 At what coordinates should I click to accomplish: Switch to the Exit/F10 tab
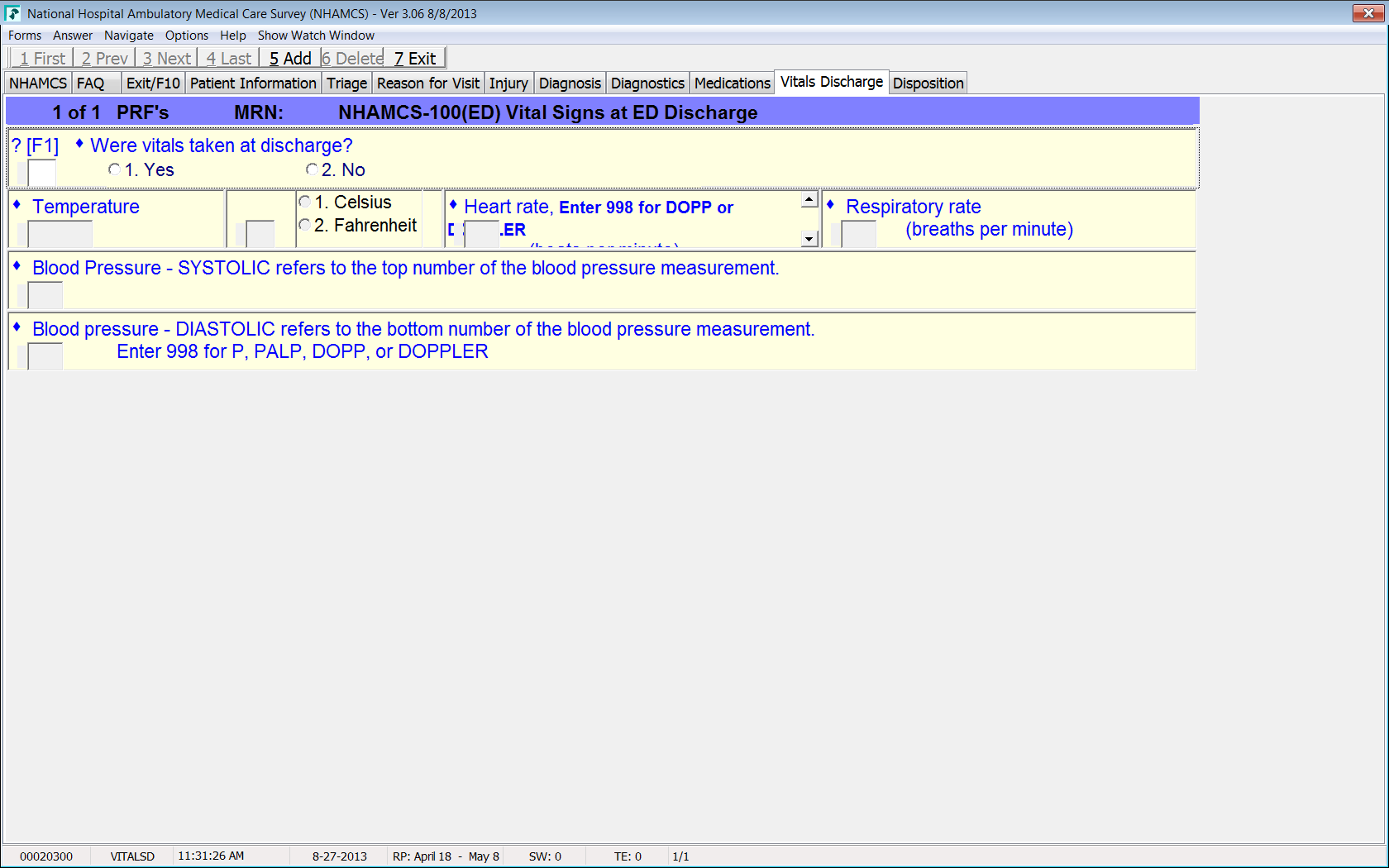(x=153, y=83)
